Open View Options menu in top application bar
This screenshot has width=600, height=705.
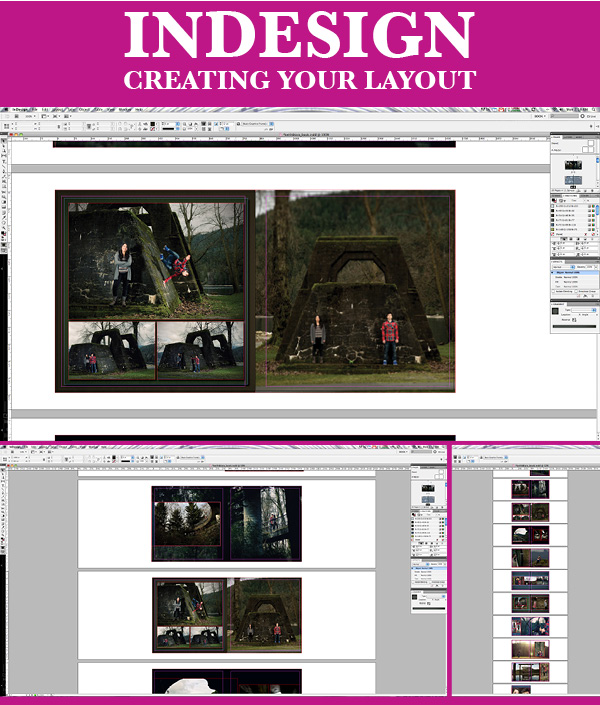point(45,116)
